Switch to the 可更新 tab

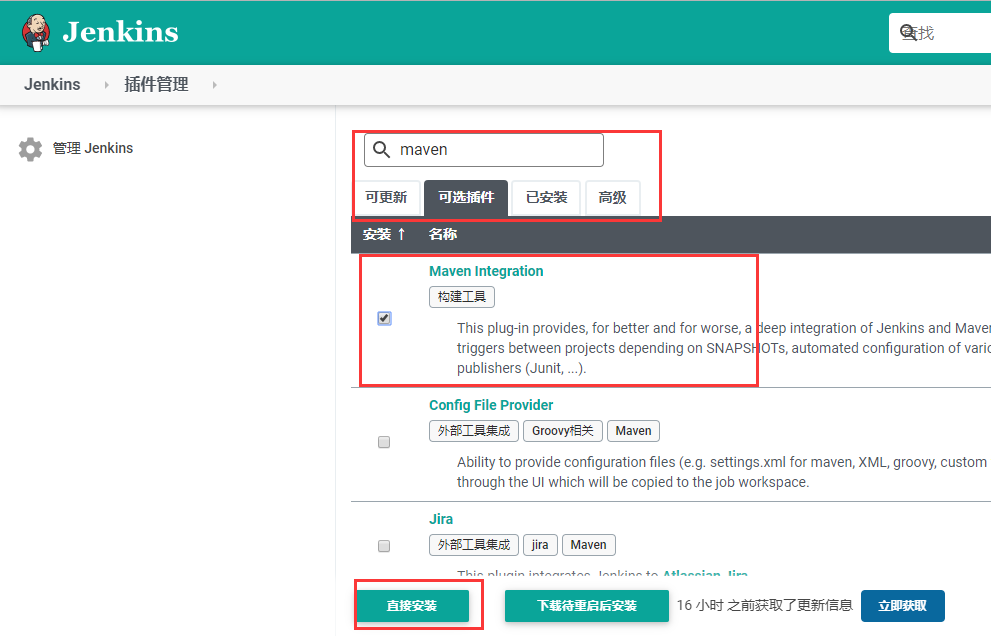coord(386,197)
